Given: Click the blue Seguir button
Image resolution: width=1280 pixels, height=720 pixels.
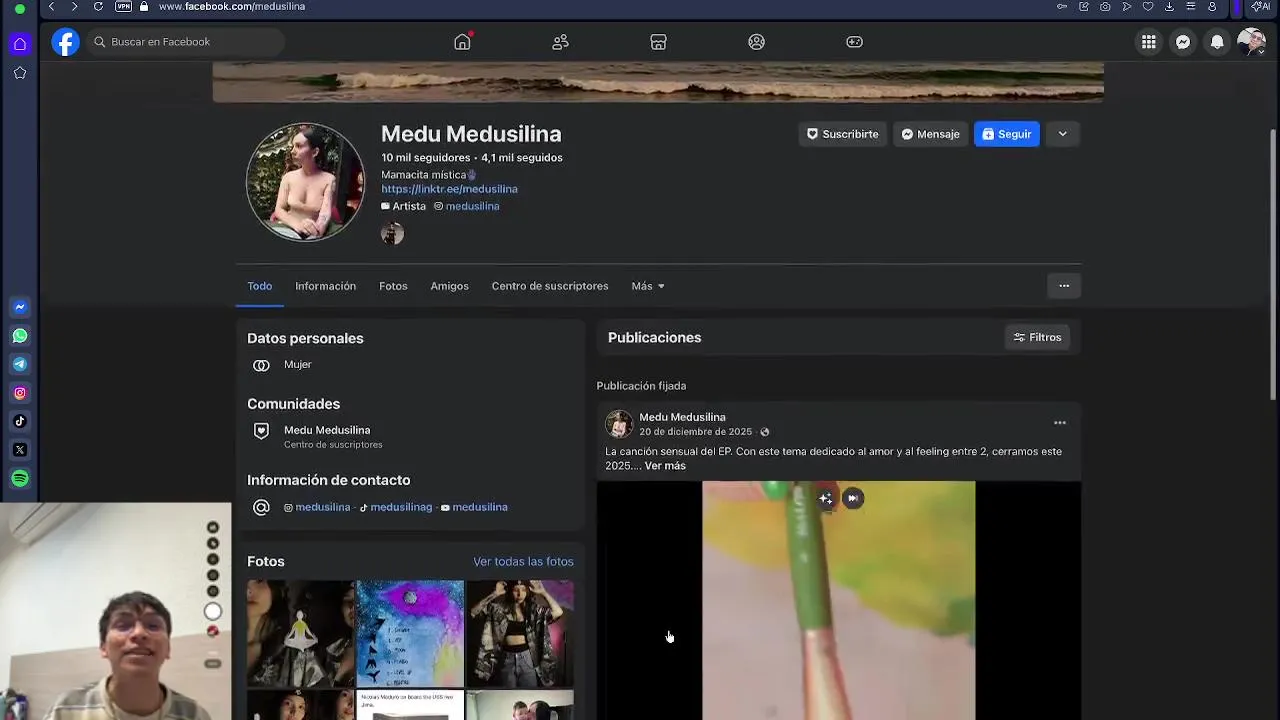Looking at the screenshot, I should [1006, 134].
